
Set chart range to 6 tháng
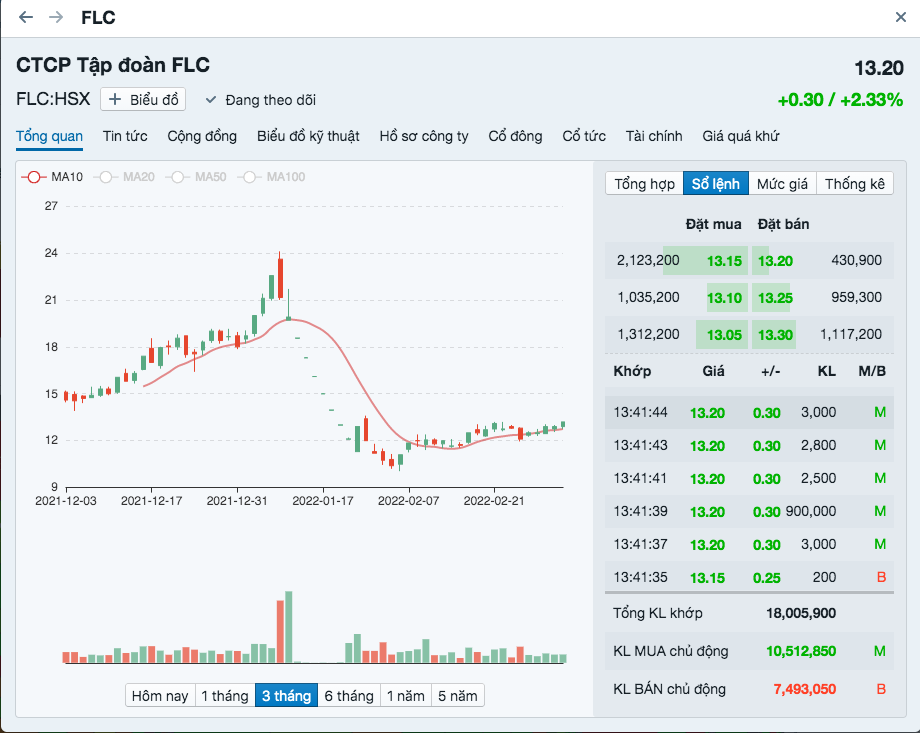pos(349,695)
